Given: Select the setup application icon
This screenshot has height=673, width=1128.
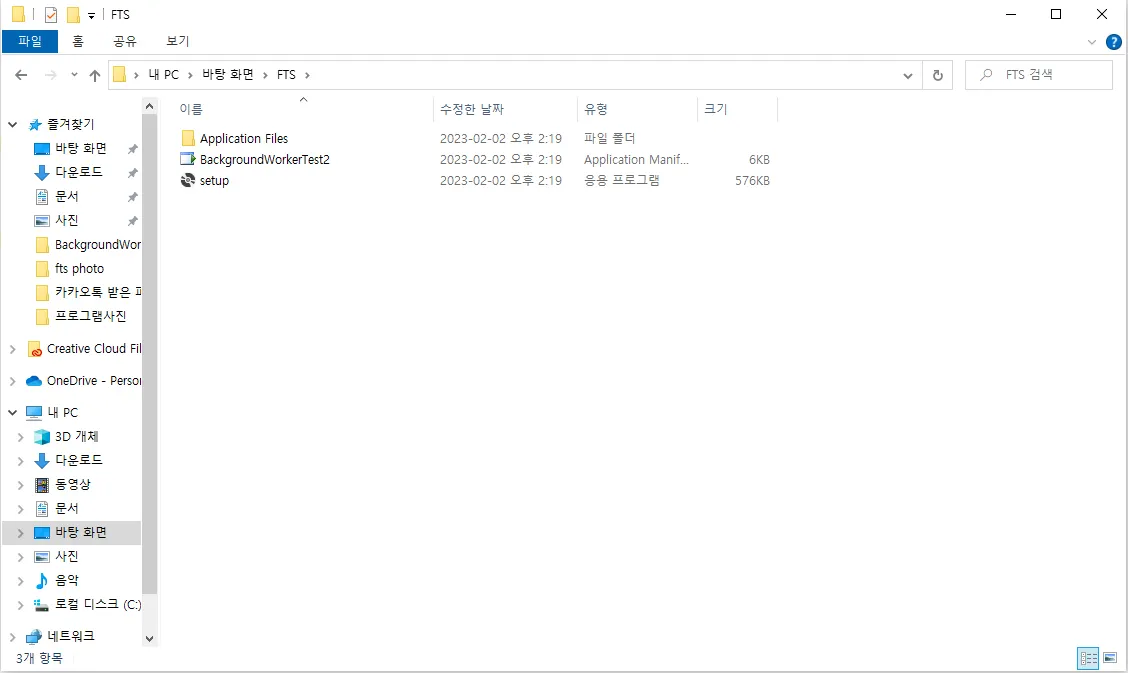Looking at the screenshot, I should point(188,180).
